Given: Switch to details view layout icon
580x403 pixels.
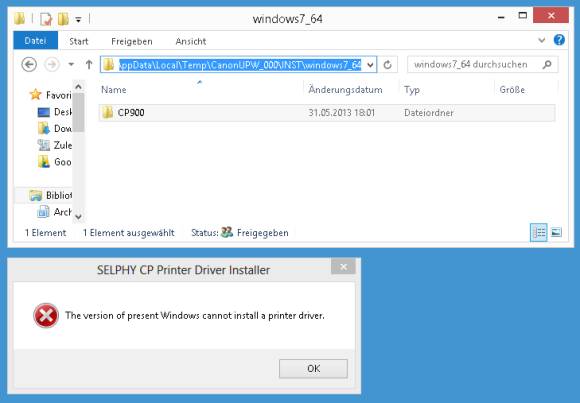Looking at the screenshot, I should (539, 232).
